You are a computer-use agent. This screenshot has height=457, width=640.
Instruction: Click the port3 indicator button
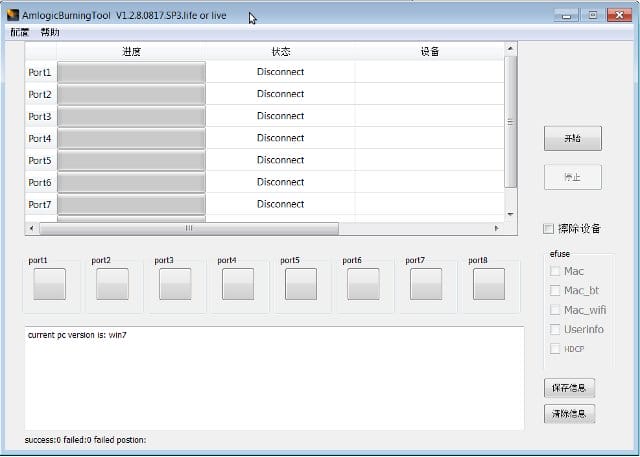175,284
